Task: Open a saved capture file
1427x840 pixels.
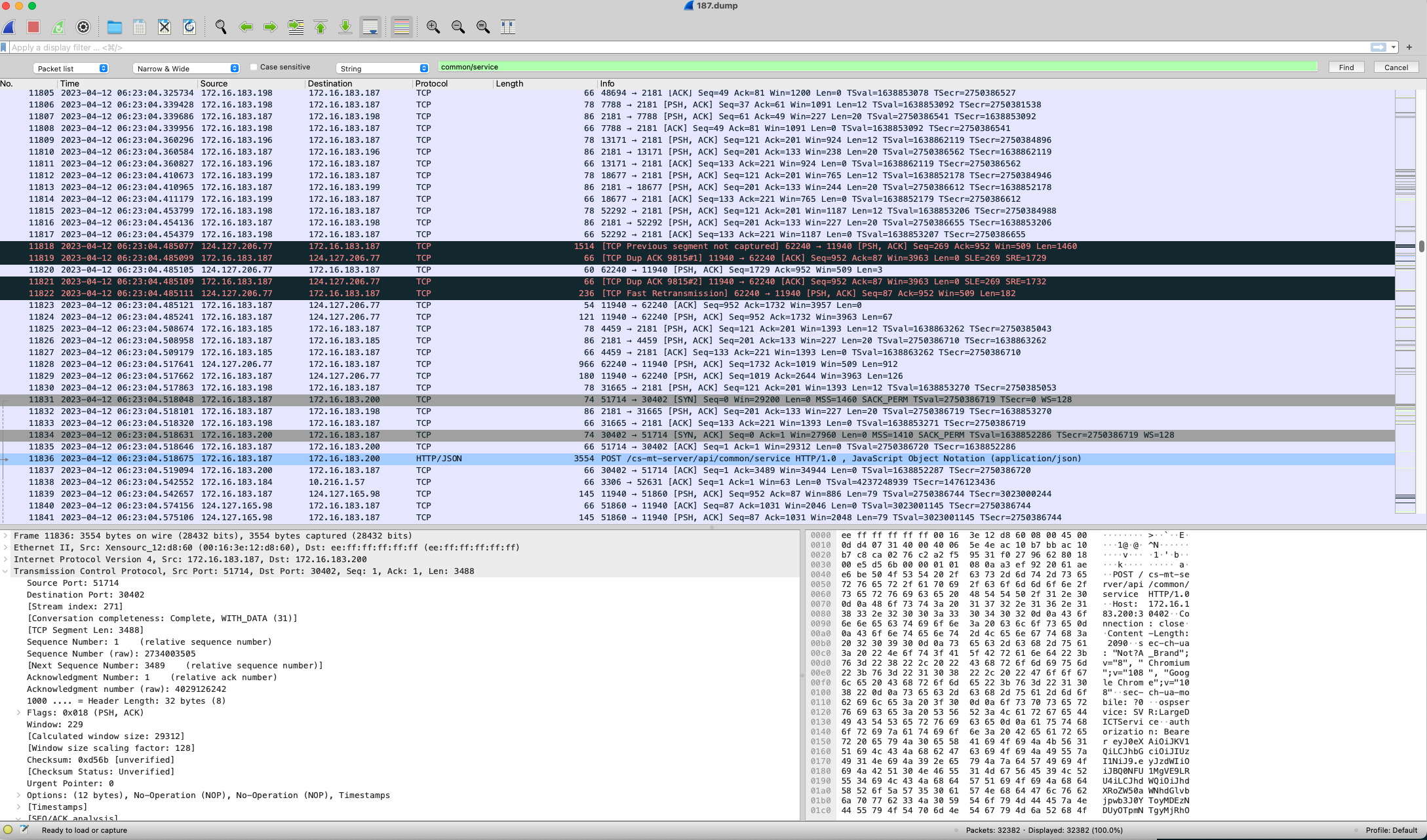Action: click(115, 27)
